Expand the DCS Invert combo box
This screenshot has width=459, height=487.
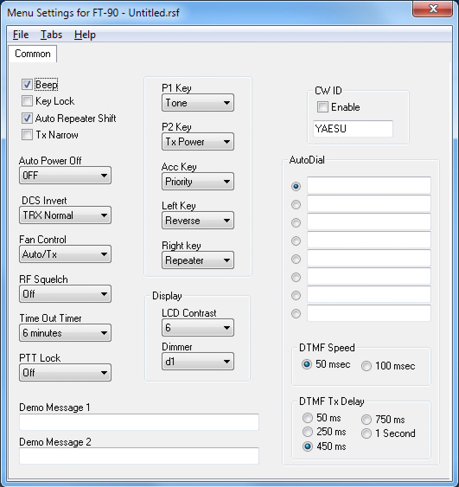[65, 215]
